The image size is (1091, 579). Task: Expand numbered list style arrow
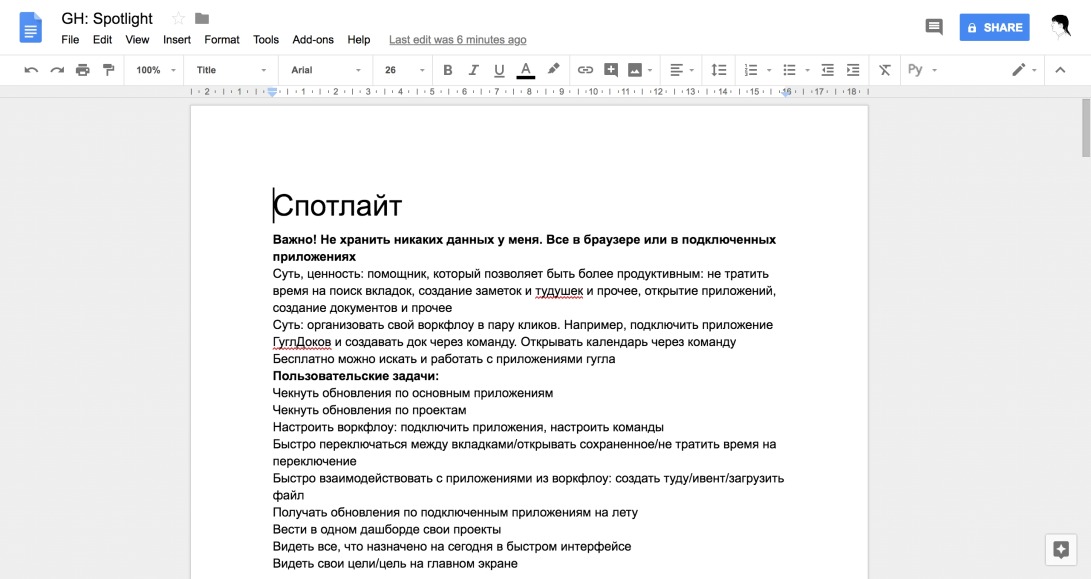(769, 70)
